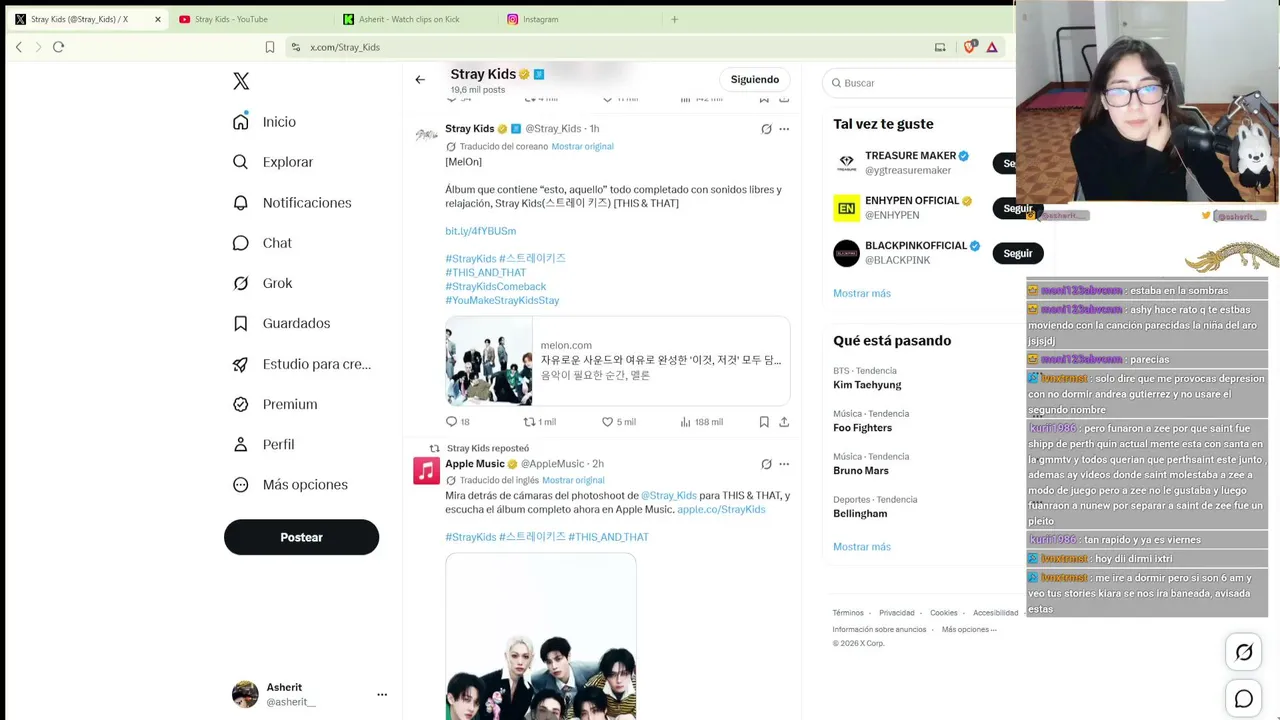Go back with the profile header arrow

click(420, 80)
